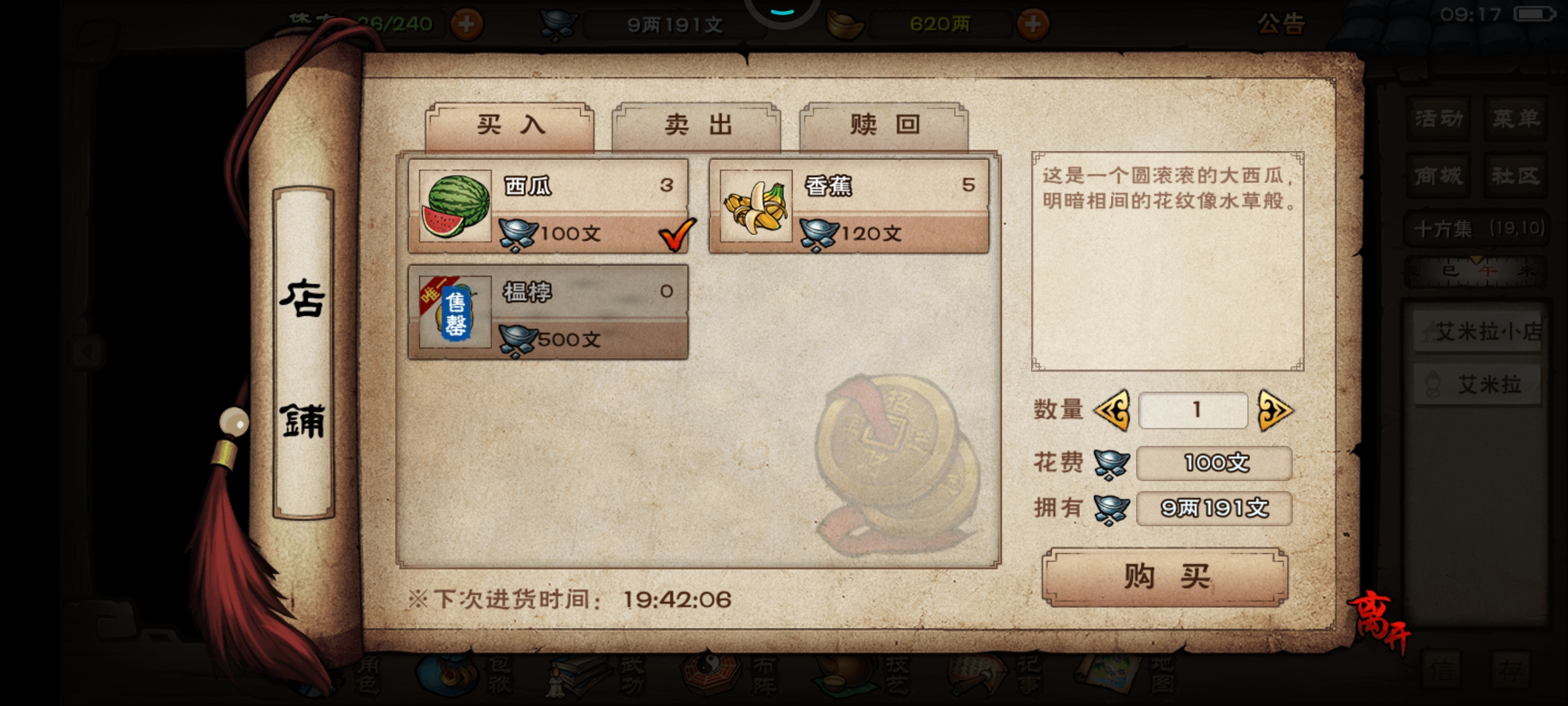1568x706 pixels.
Task: Switch to the 赎回 redeem tab
Action: pyautogui.click(x=884, y=126)
